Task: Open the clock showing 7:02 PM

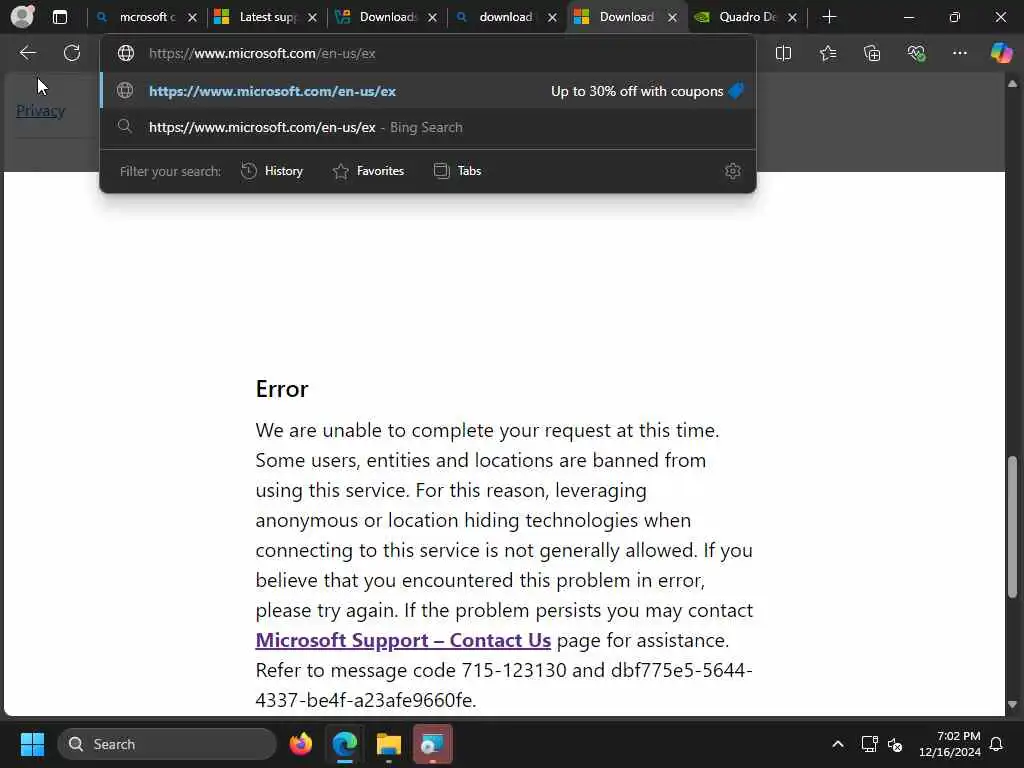Action: coord(950,744)
